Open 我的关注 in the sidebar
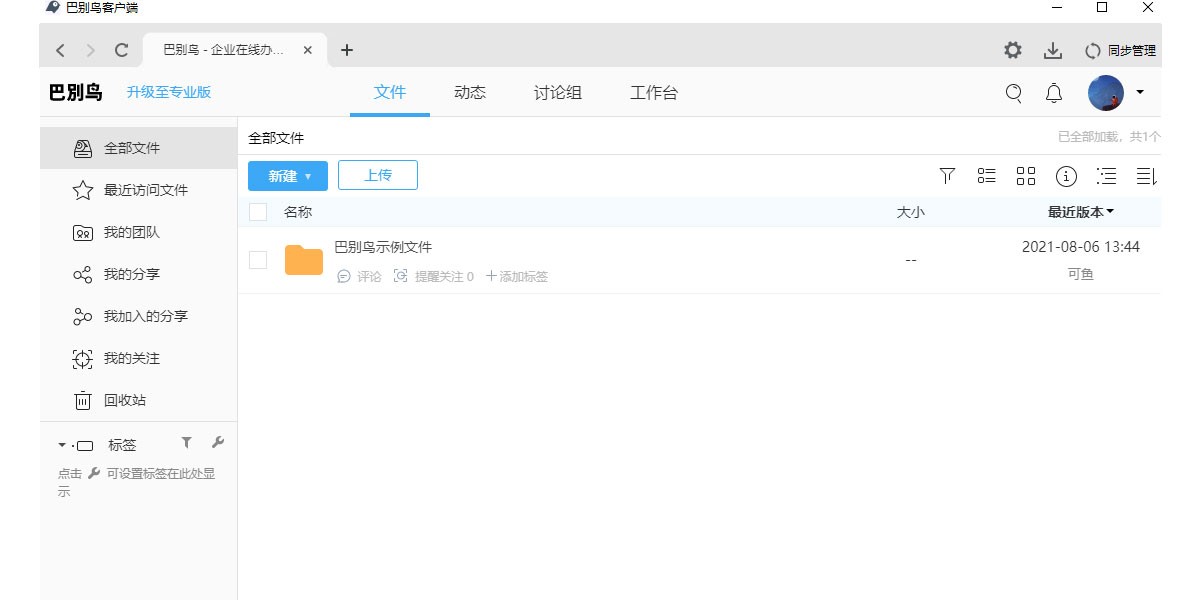The height and width of the screenshot is (600, 1200). (138, 358)
